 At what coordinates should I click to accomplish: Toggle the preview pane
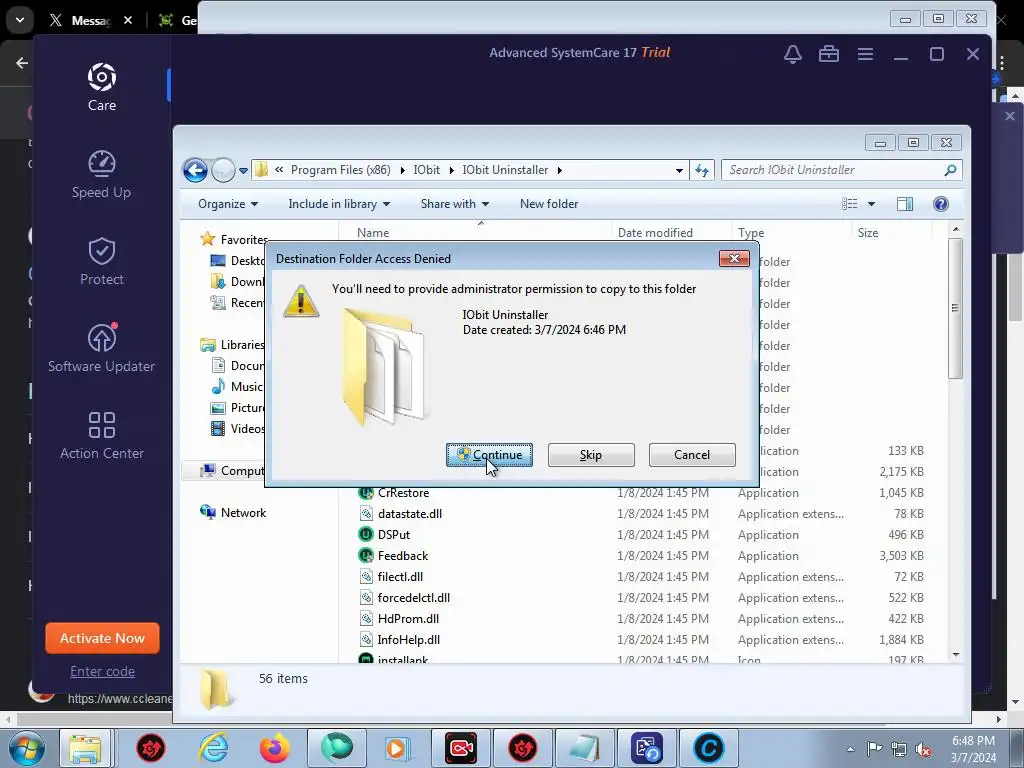pyautogui.click(x=904, y=204)
